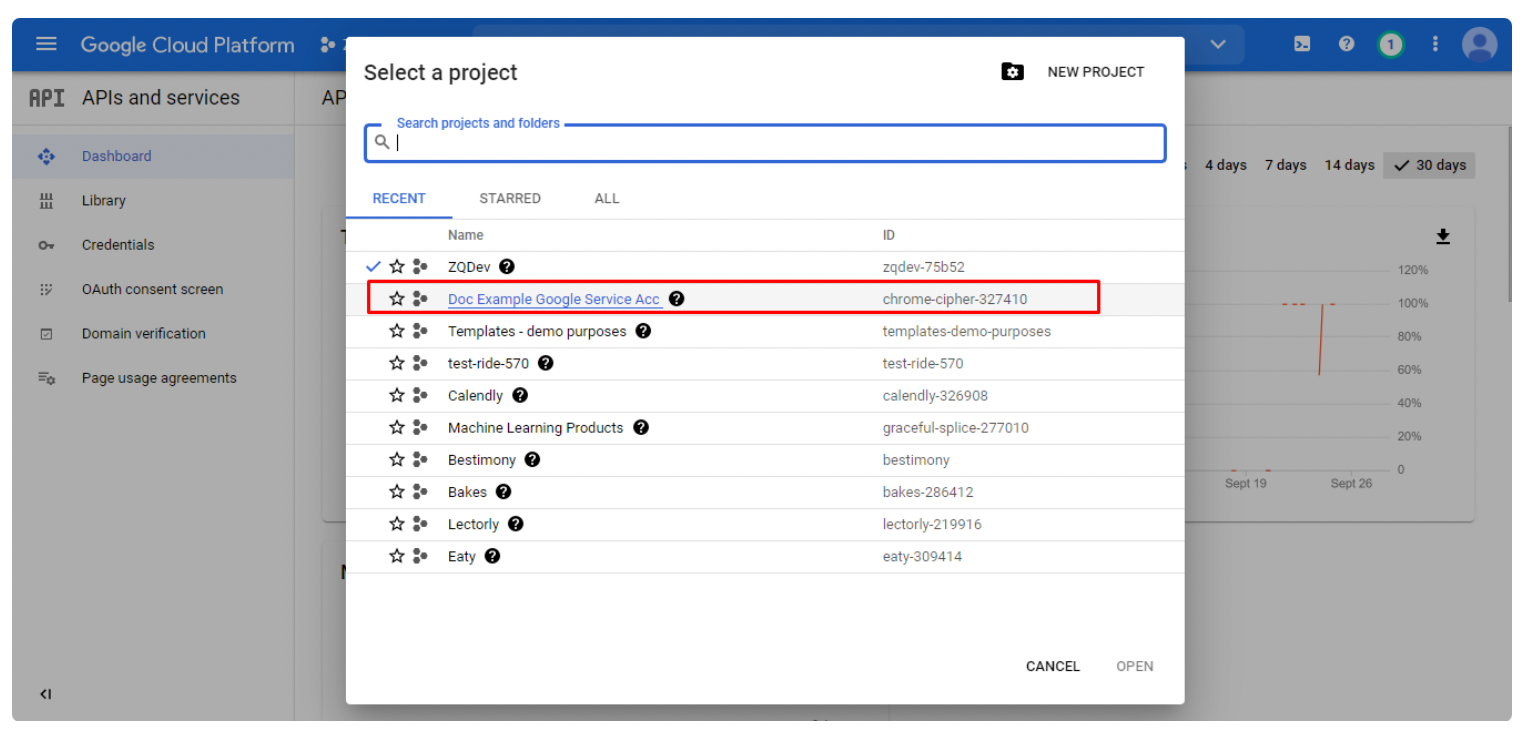Click the help icon beside Machine Learning Products
This screenshot has height=736, width=1526.
pyautogui.click(x=641, y=427)
